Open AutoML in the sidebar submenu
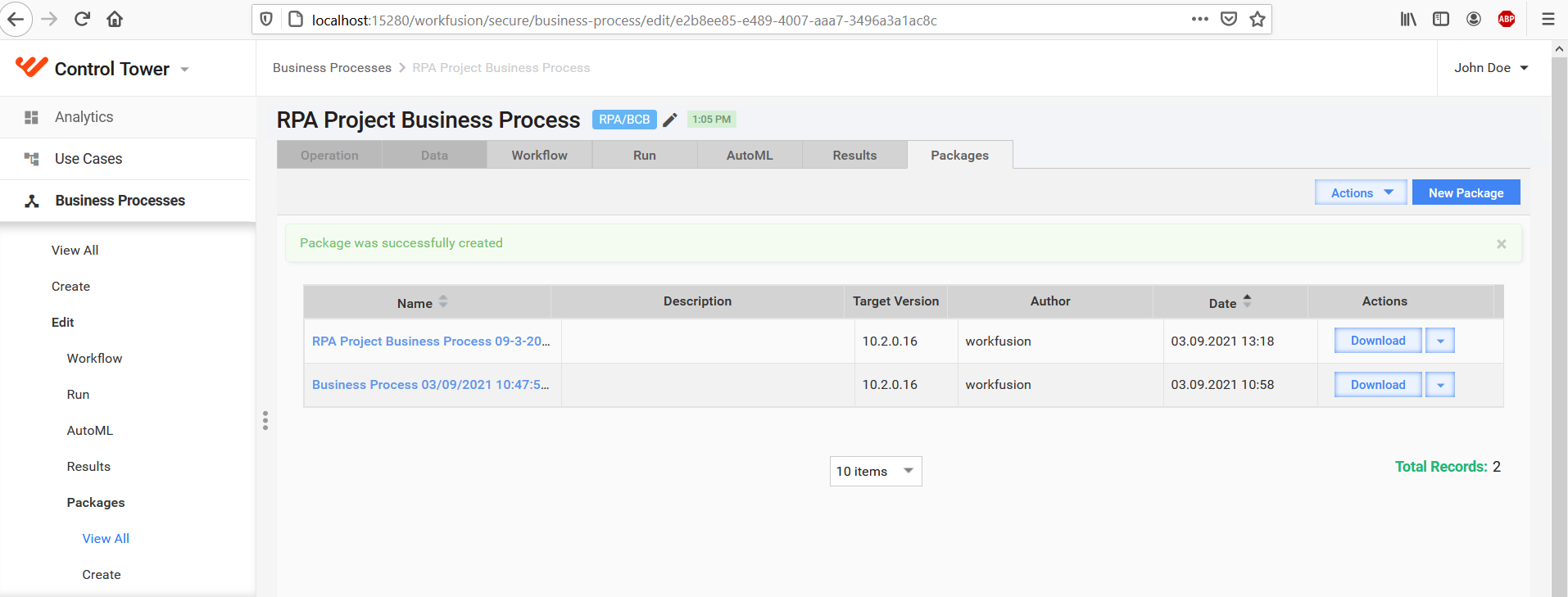The height and width of the screenshot is (597, 1568). 90,431
